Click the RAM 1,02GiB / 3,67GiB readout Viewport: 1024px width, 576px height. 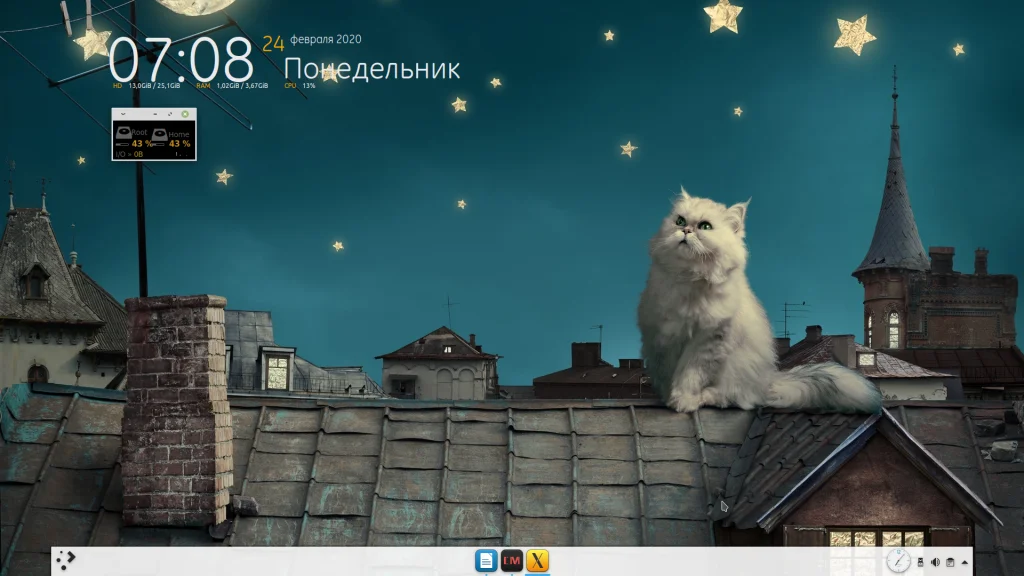(x=232, y=86)
